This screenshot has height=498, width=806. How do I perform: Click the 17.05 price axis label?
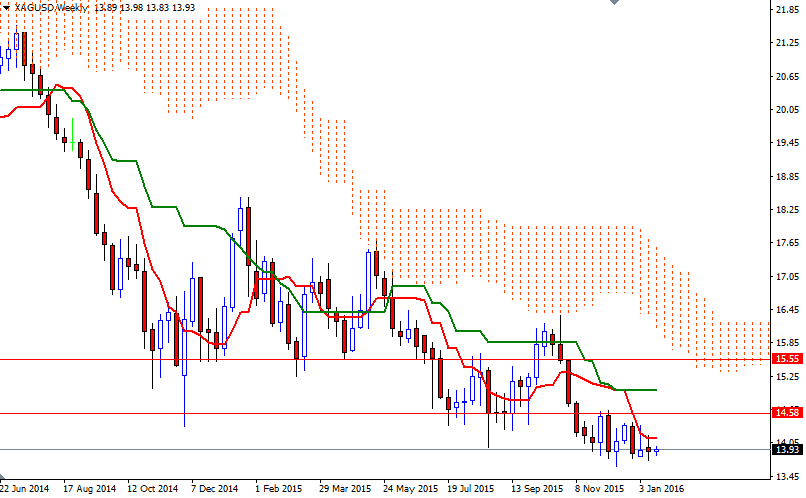pos(787,276)
